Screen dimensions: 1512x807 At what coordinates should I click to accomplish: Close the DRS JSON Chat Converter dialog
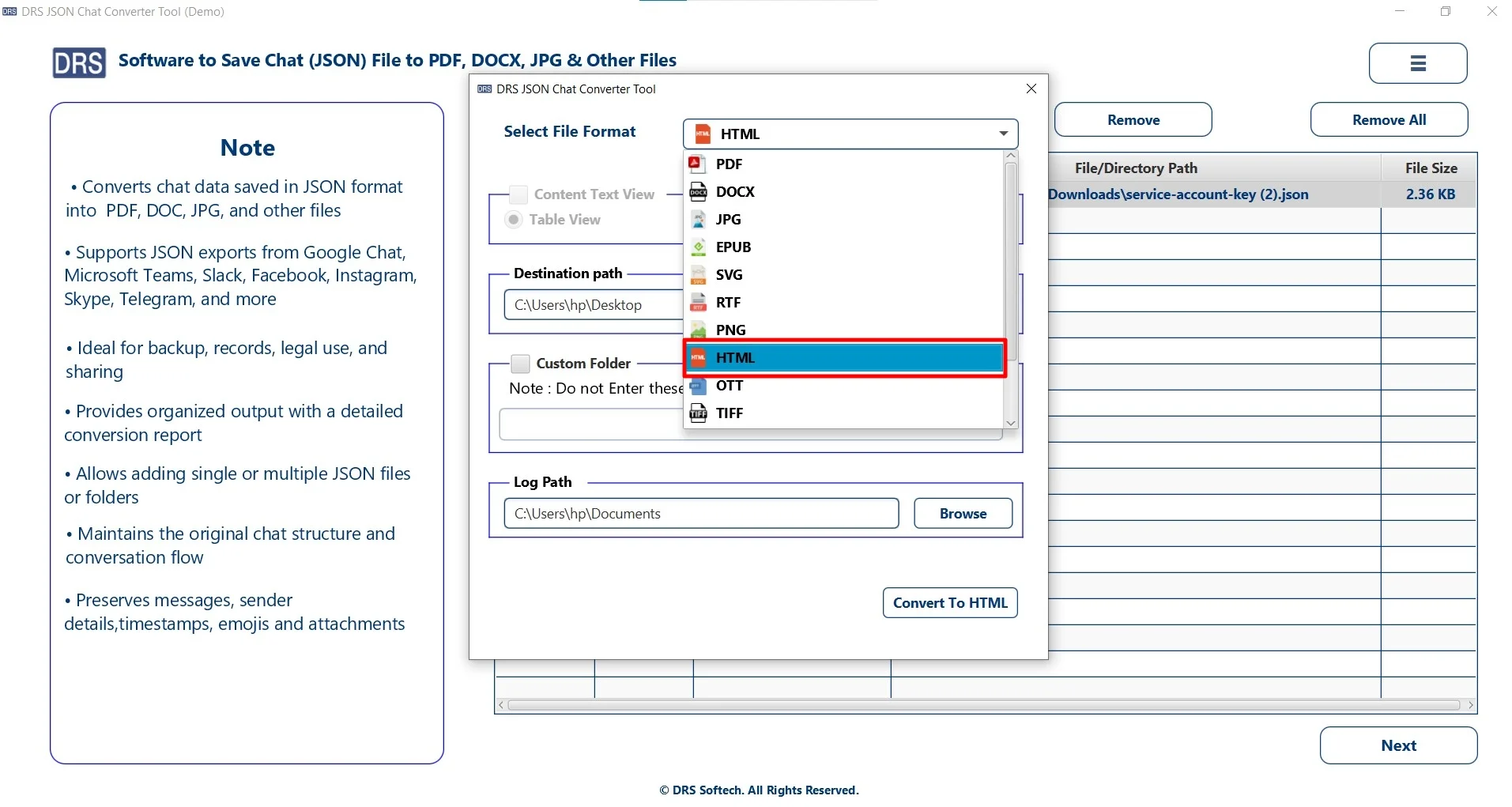(x=1031, y=89)
